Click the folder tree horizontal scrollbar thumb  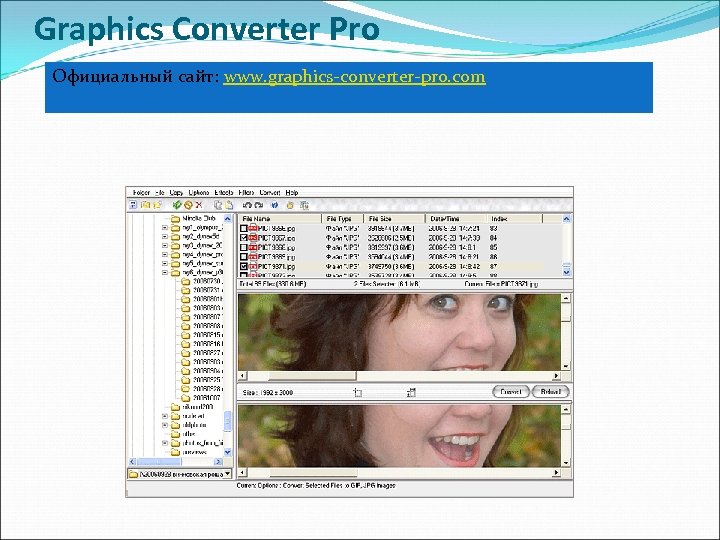tap(159, 461)
